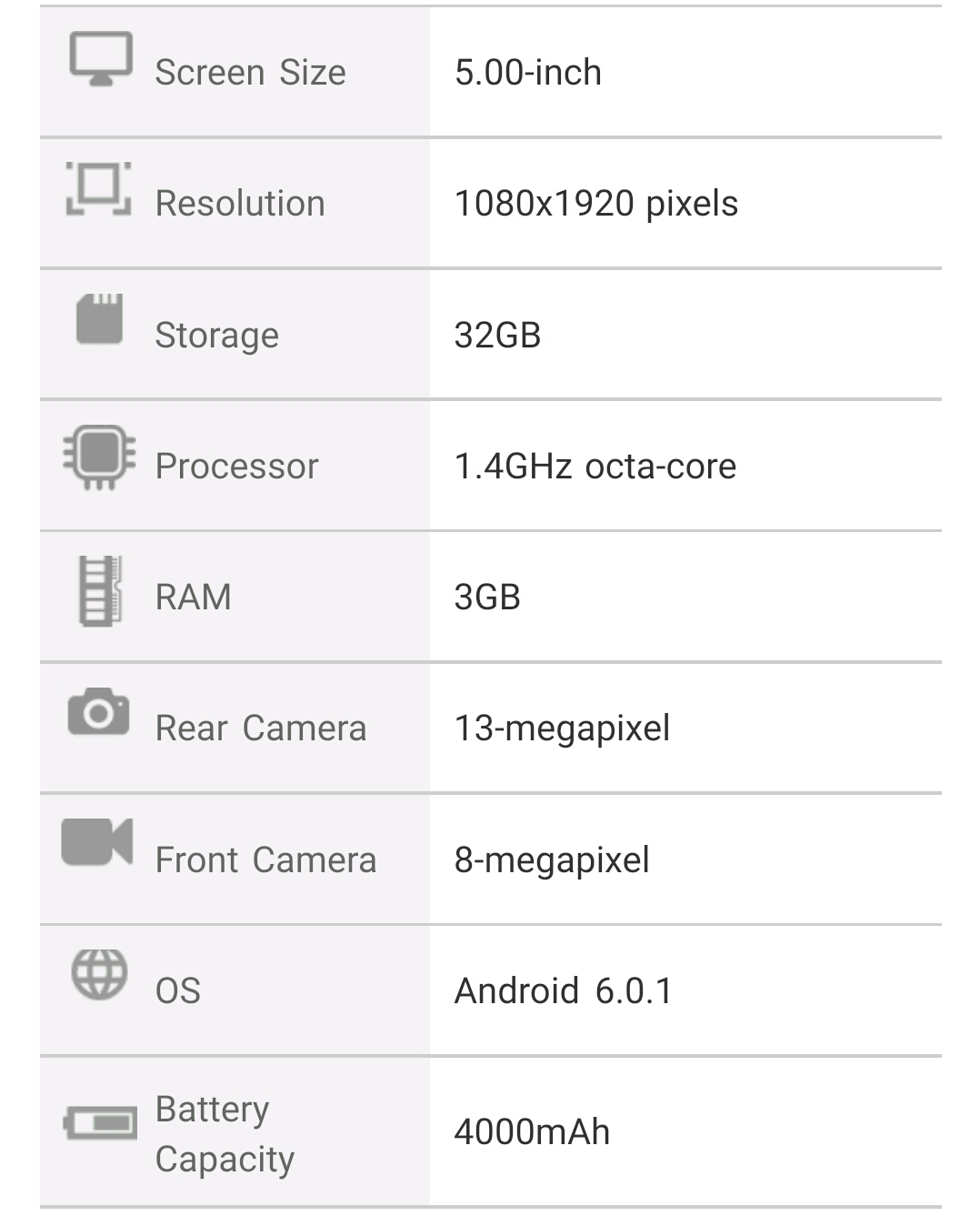Screen dimensions: 980x1226
Task: Click the SD card Storage icon
Action: 100,319
